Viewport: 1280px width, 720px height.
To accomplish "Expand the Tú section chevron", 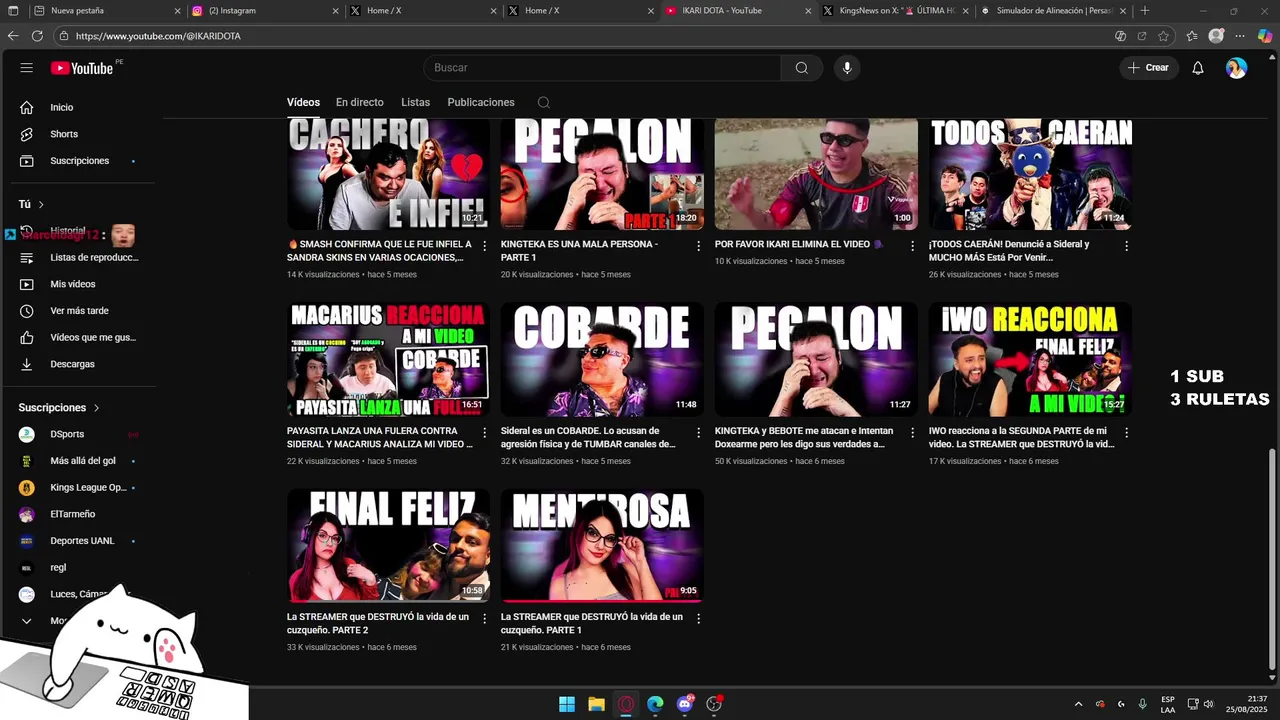I will coord(41,204).
